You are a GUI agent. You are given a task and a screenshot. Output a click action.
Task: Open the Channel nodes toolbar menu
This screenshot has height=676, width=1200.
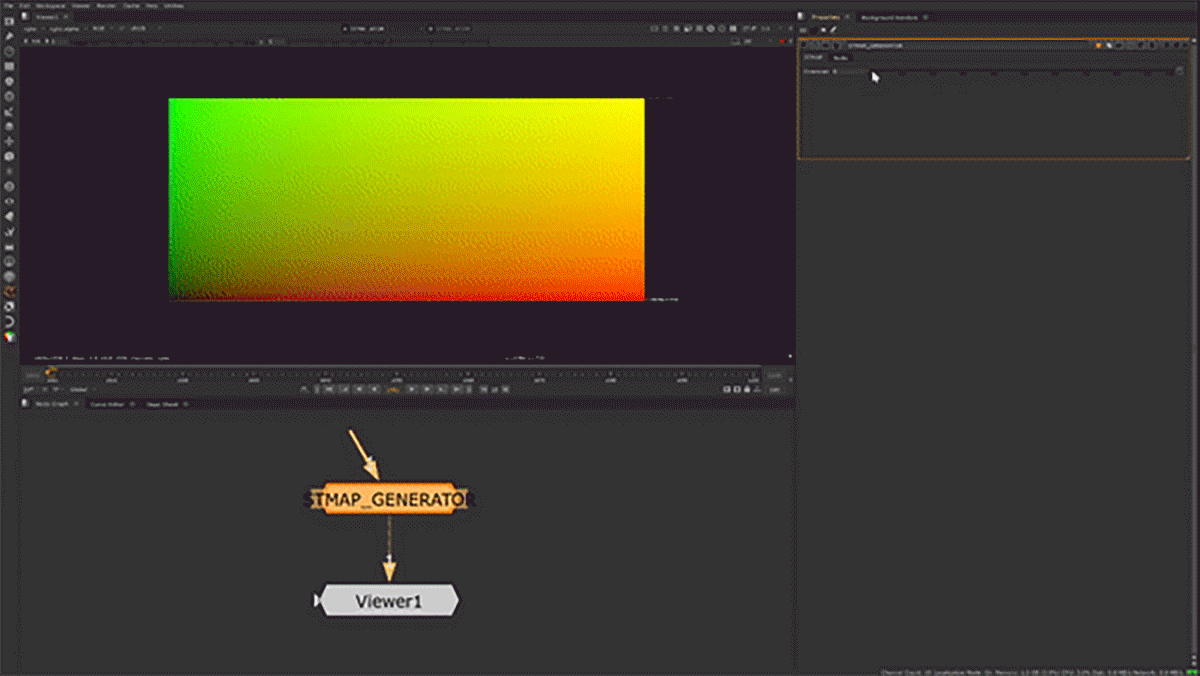(x=9, y=66)
